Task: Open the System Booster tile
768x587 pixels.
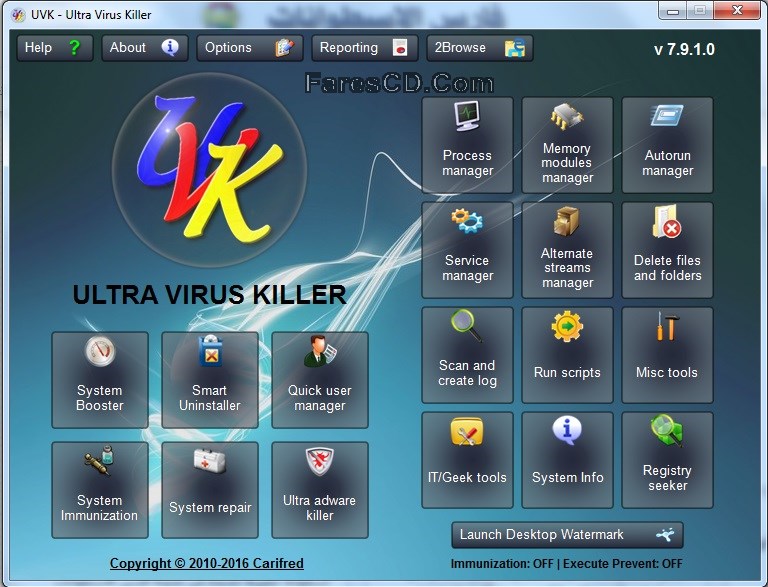Action: (x=100, y=380)
